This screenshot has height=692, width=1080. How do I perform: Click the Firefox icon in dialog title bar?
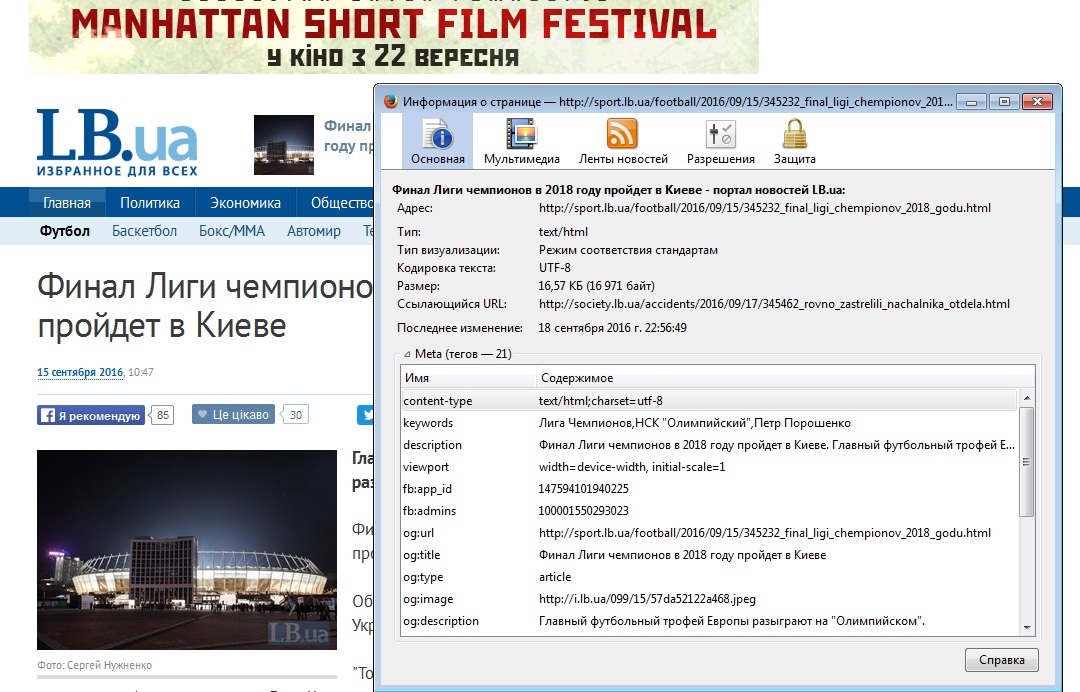pos(391,102)
